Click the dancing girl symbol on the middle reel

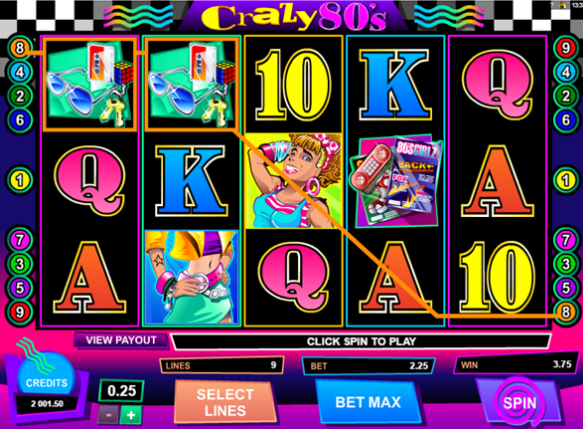pos(294,181)
